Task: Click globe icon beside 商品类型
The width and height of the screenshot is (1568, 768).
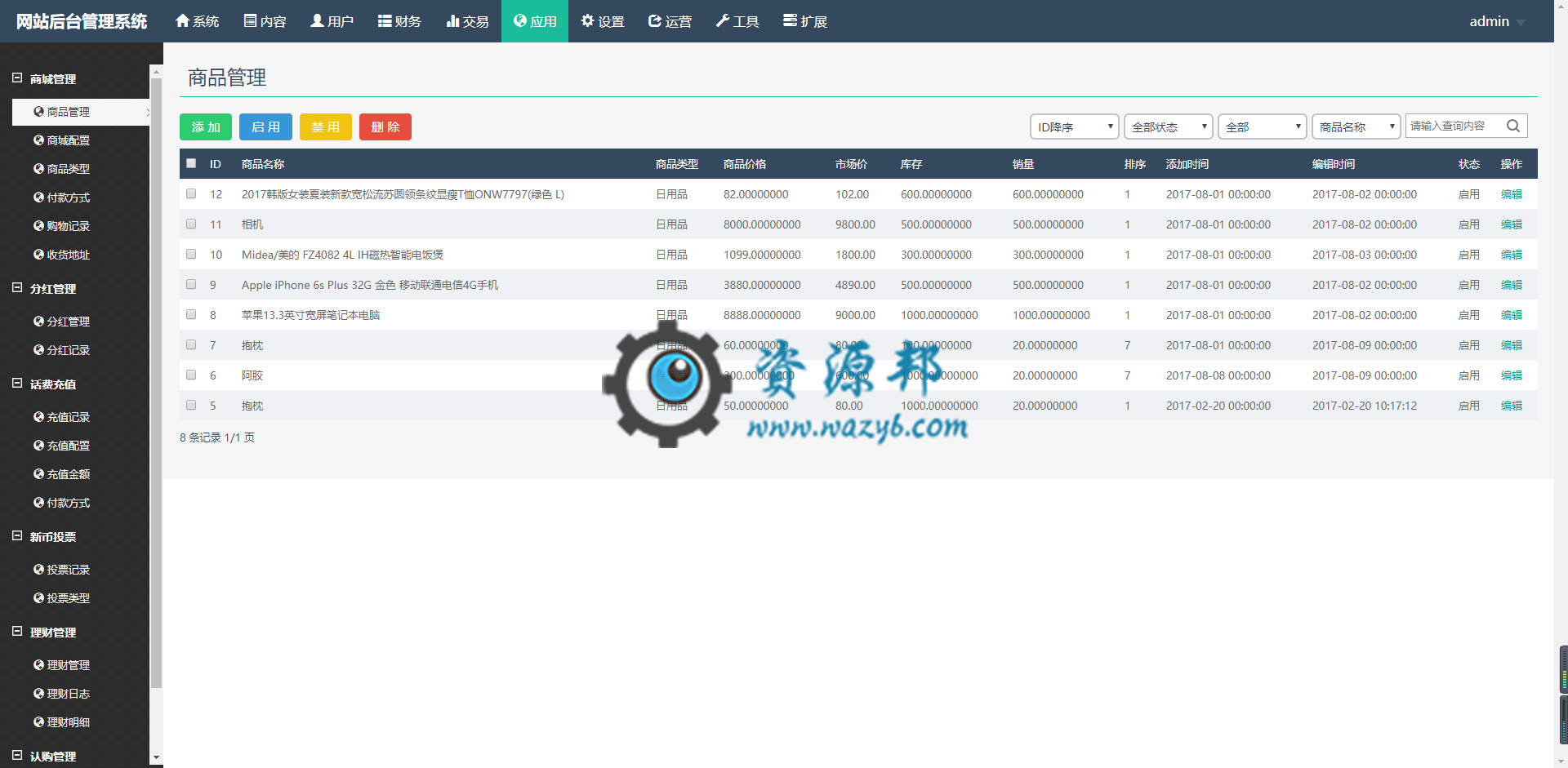Action: pyautogui.click(x=38, y=169)
